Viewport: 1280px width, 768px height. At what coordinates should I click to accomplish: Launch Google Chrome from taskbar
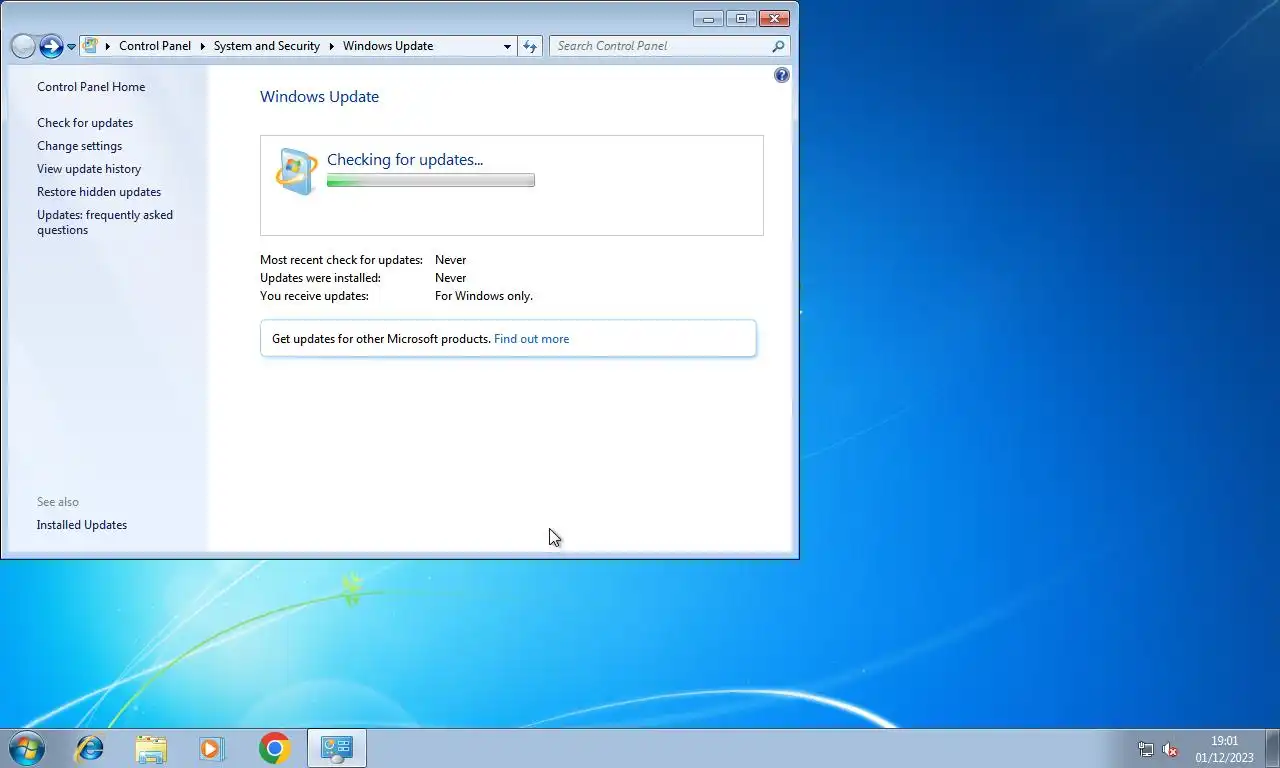pyautogui.click(x=274, y=748)
